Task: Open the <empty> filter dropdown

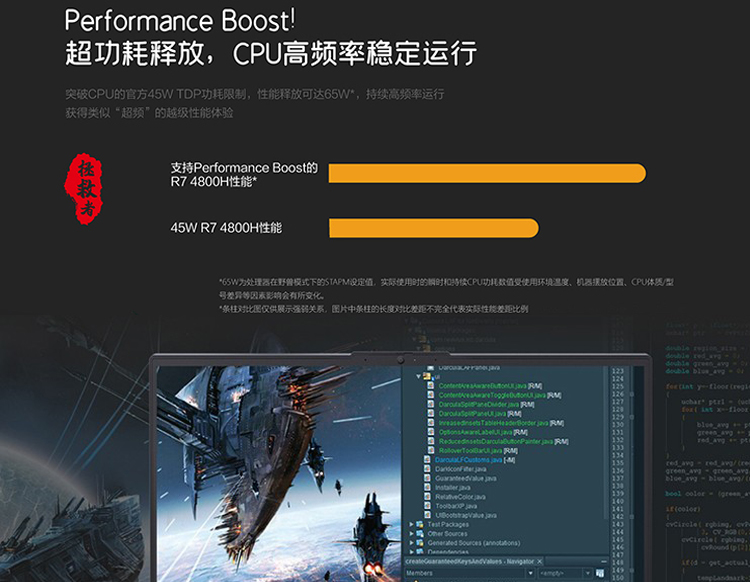Action: tap(588, 573)
